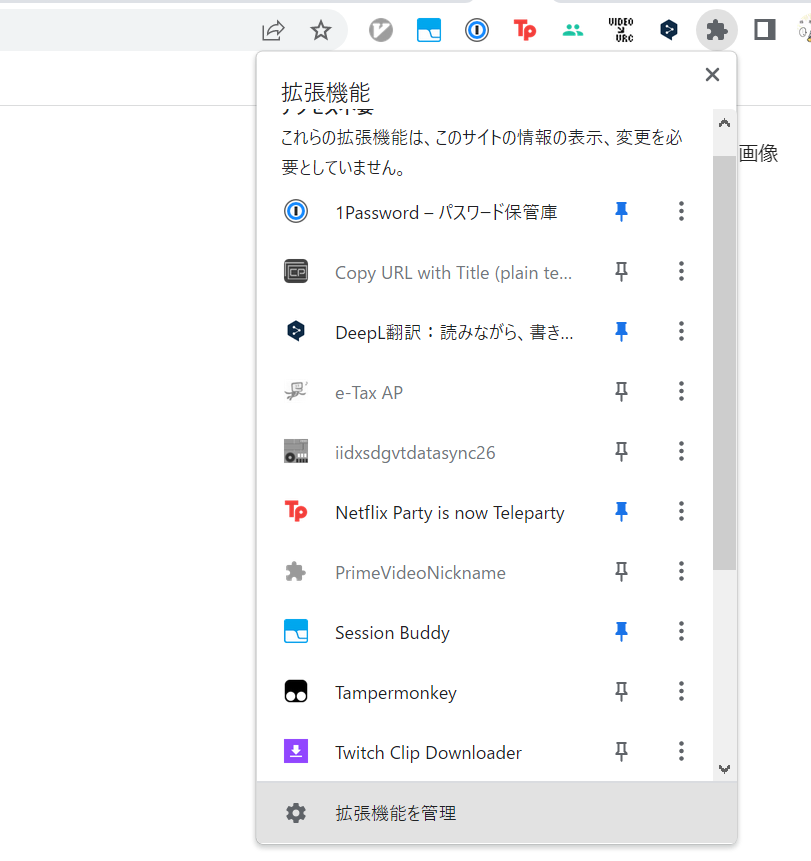
Task: Click the e-Tax AP entry
Action: (x=369, y=393)
